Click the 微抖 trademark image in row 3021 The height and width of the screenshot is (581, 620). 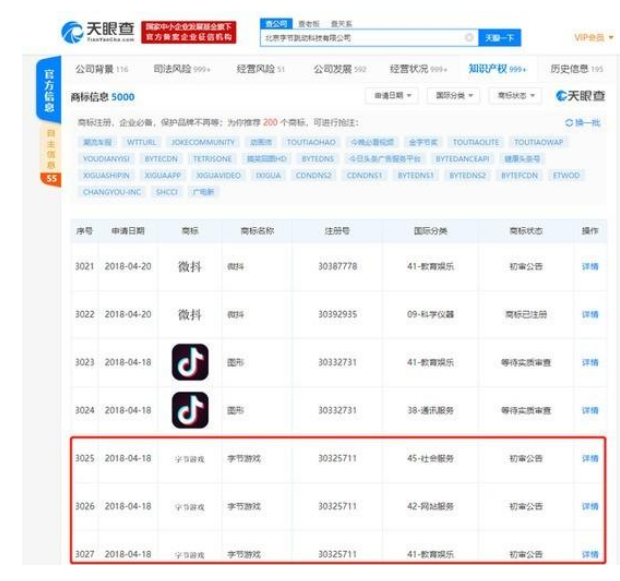(190, 267)
